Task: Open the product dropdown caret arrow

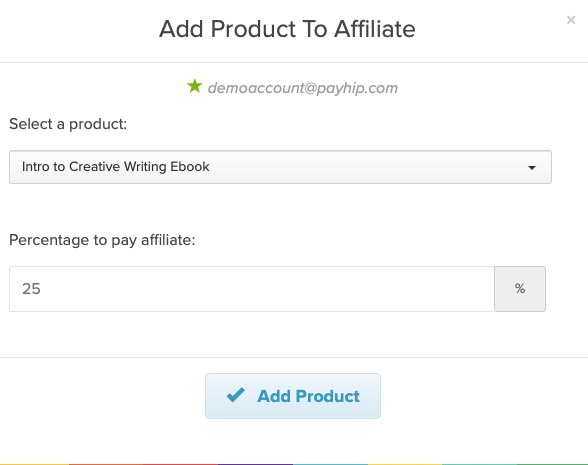Action: tap(532, 168)
